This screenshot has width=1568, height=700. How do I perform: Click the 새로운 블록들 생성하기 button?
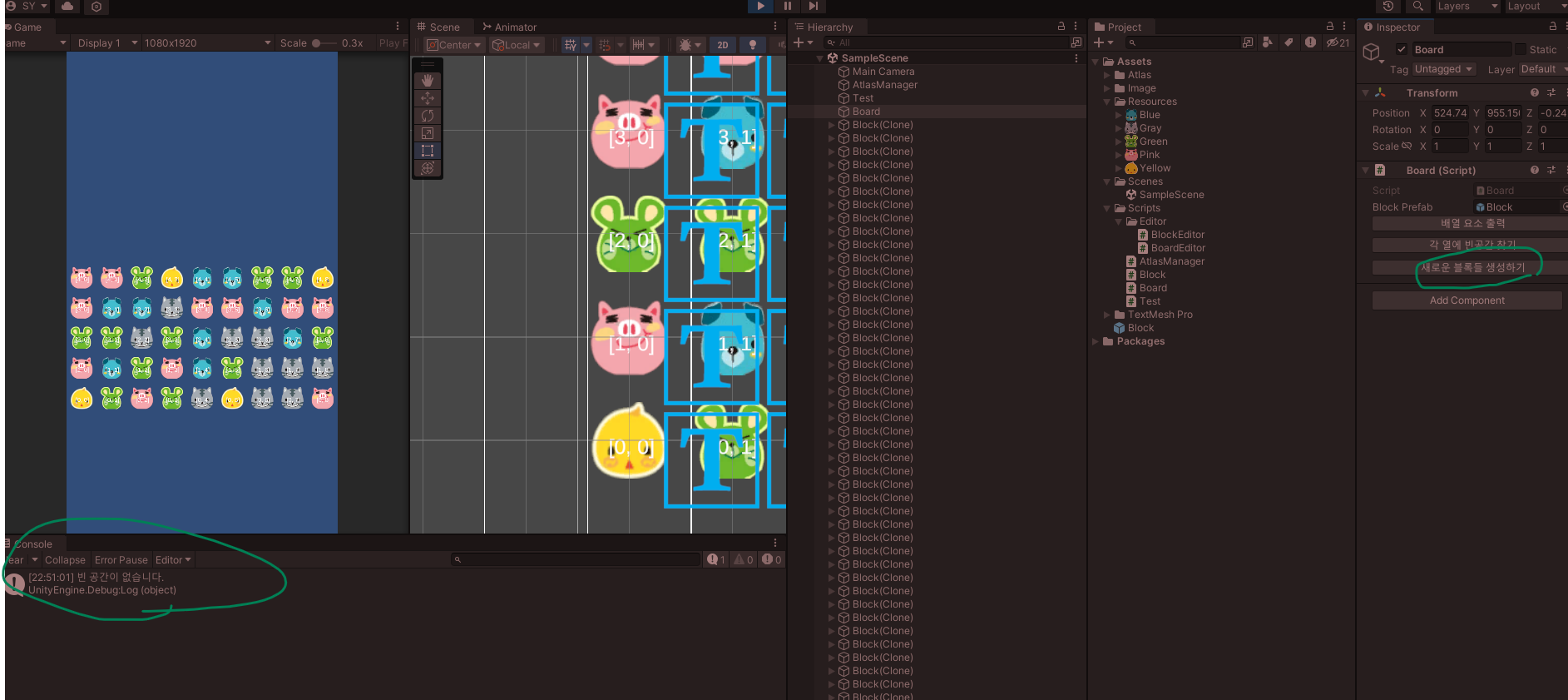click(x=1470, y=267)
